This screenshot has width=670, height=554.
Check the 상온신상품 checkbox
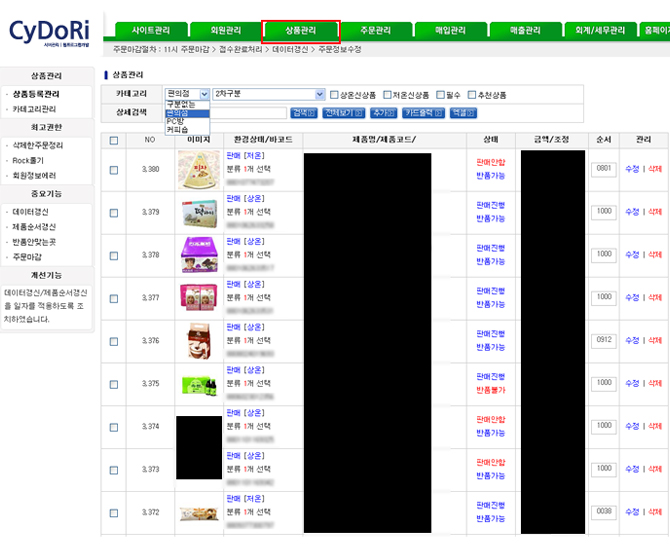coord(335,95)
